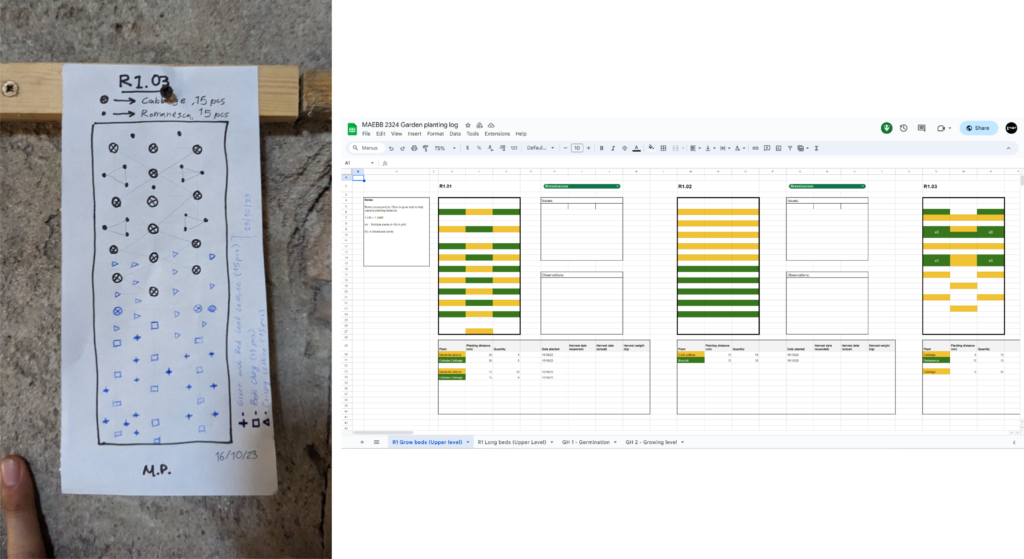Switch to GH 1 - Germination tab
Screen dimensions: 1024x559
pos(583,441)
